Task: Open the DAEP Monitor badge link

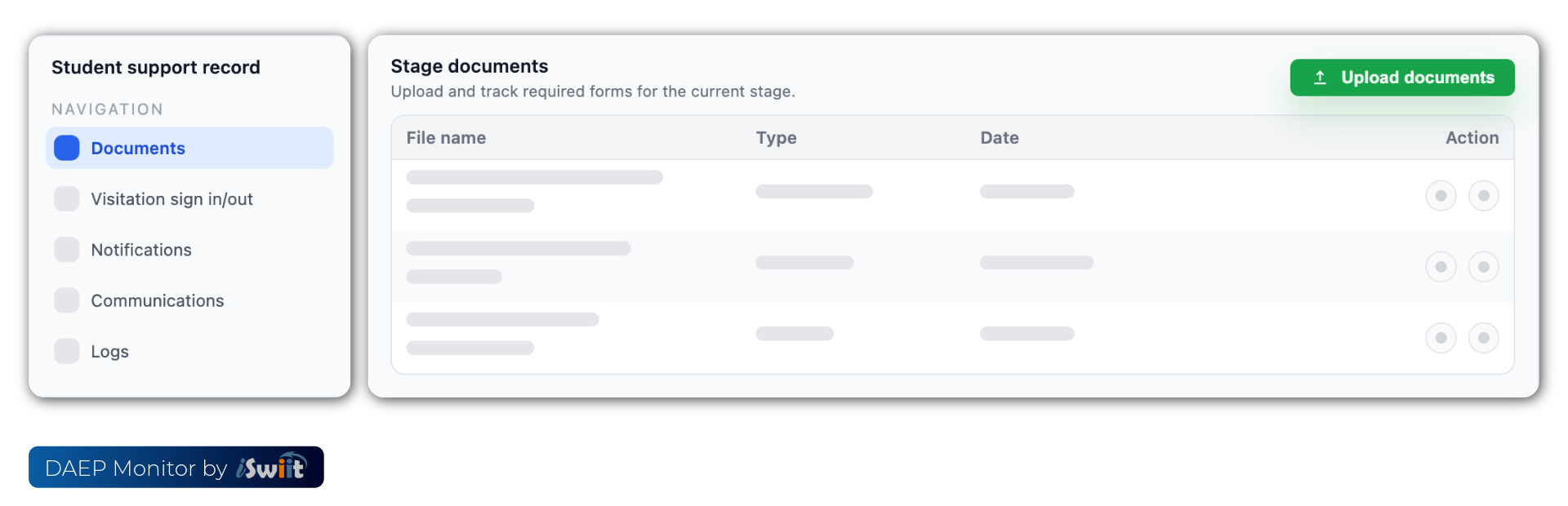Action: point(176,467)
